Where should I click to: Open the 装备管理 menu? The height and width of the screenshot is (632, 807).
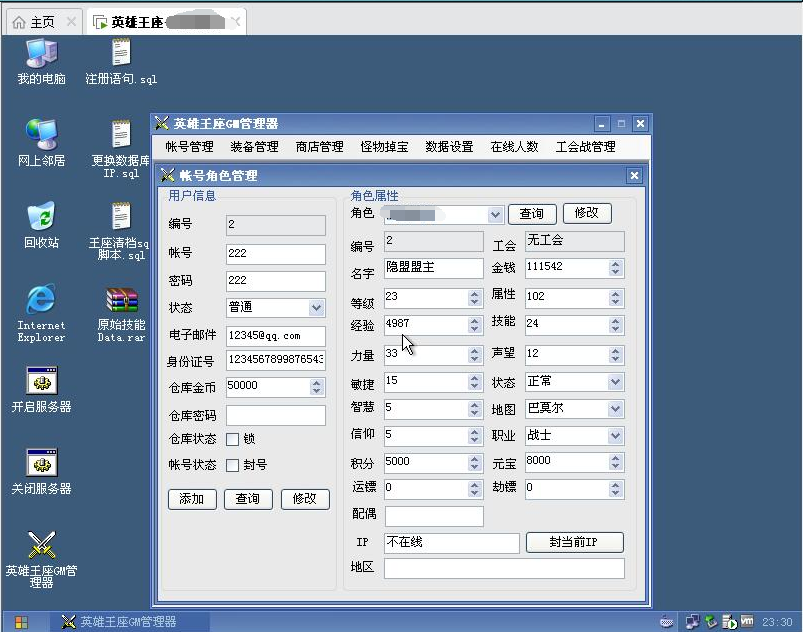pyautogui.click(x=254, y=147)
